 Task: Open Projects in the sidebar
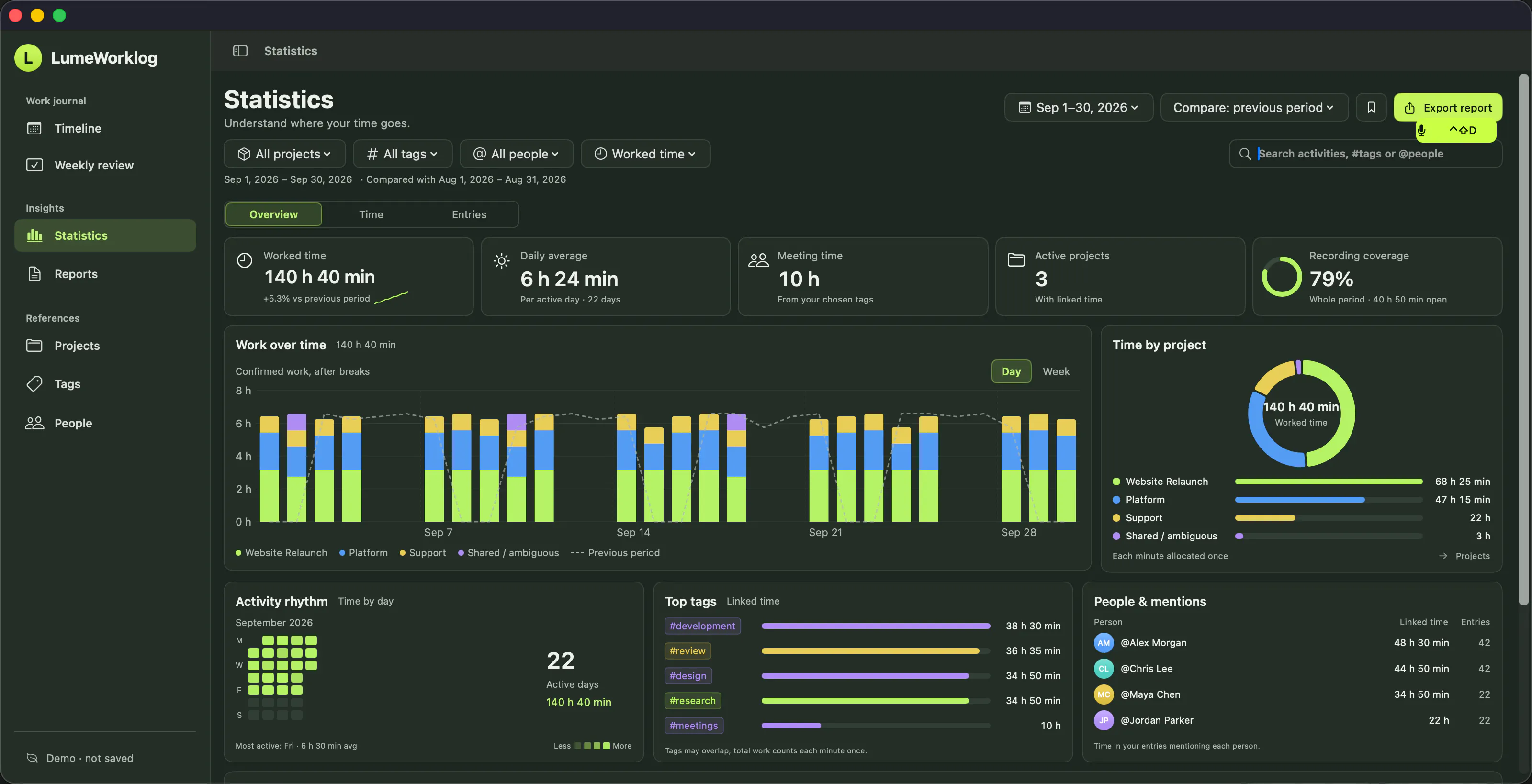105,346
